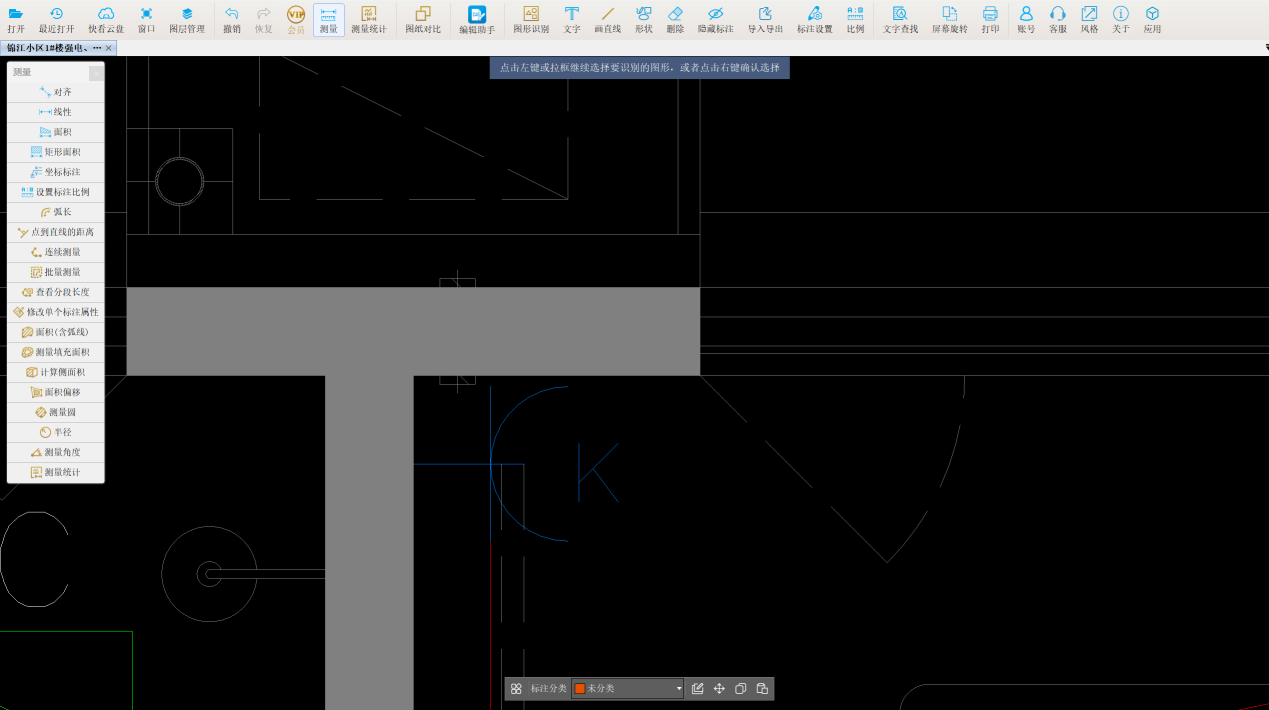Toggle grid icon beside 标注分类
1269x710 pixels.
[x=516, y=689]
